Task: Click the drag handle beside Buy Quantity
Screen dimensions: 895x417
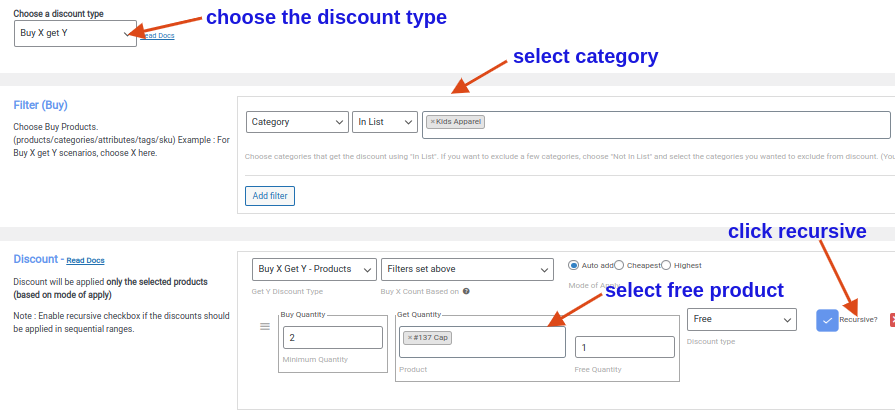Action: (x=265, y=326)
